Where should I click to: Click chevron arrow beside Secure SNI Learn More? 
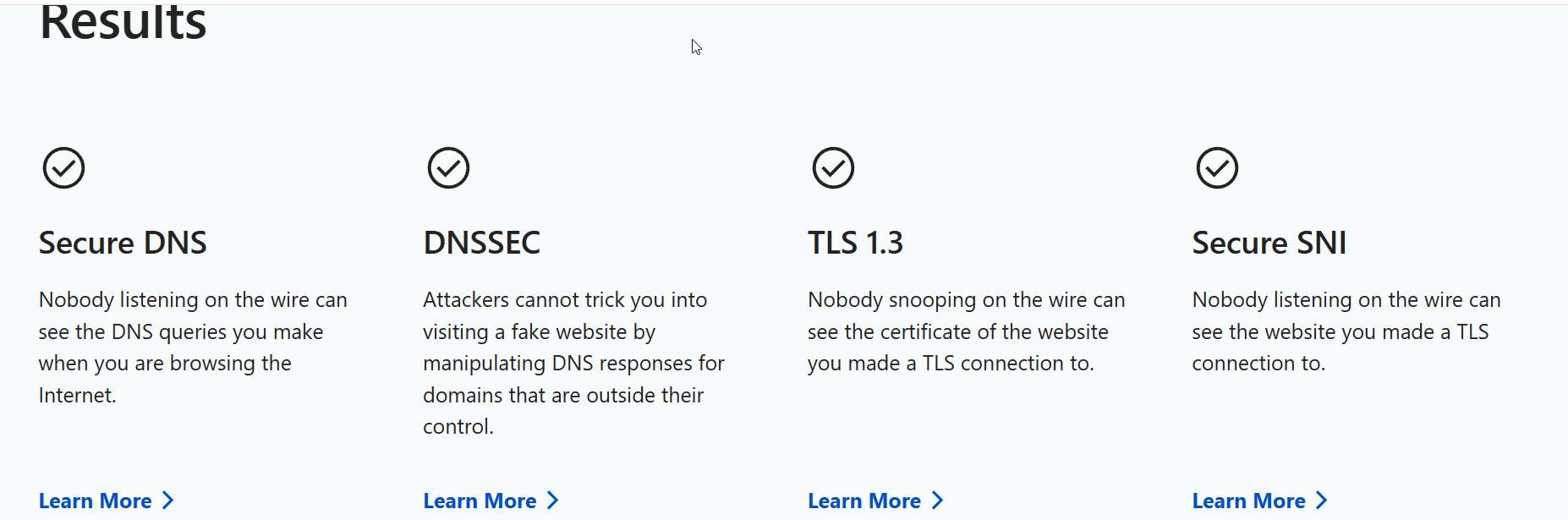(1321, 501)
